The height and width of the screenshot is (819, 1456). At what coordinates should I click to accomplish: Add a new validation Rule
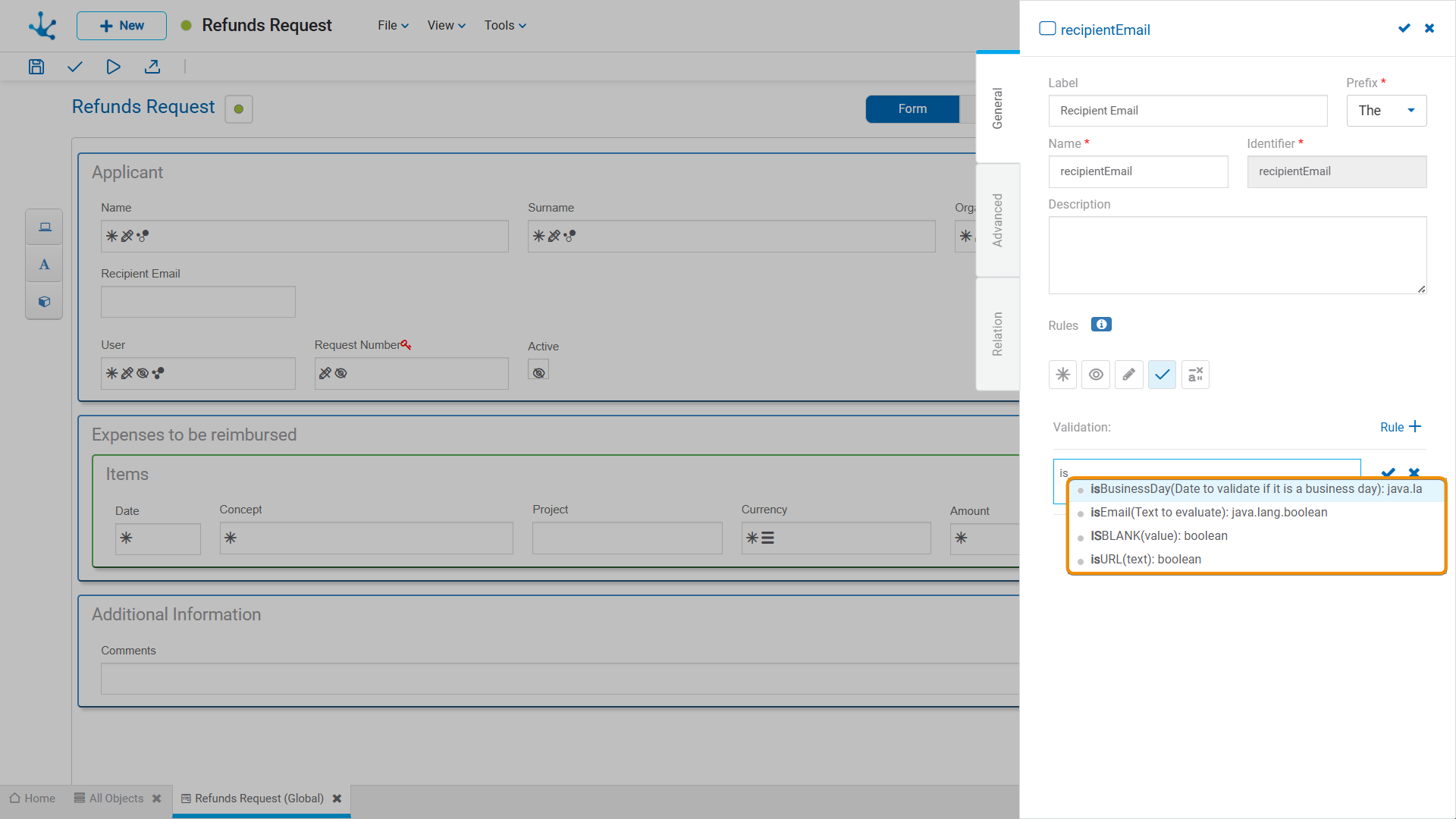pyautogui.click(x=1400, y=427)
